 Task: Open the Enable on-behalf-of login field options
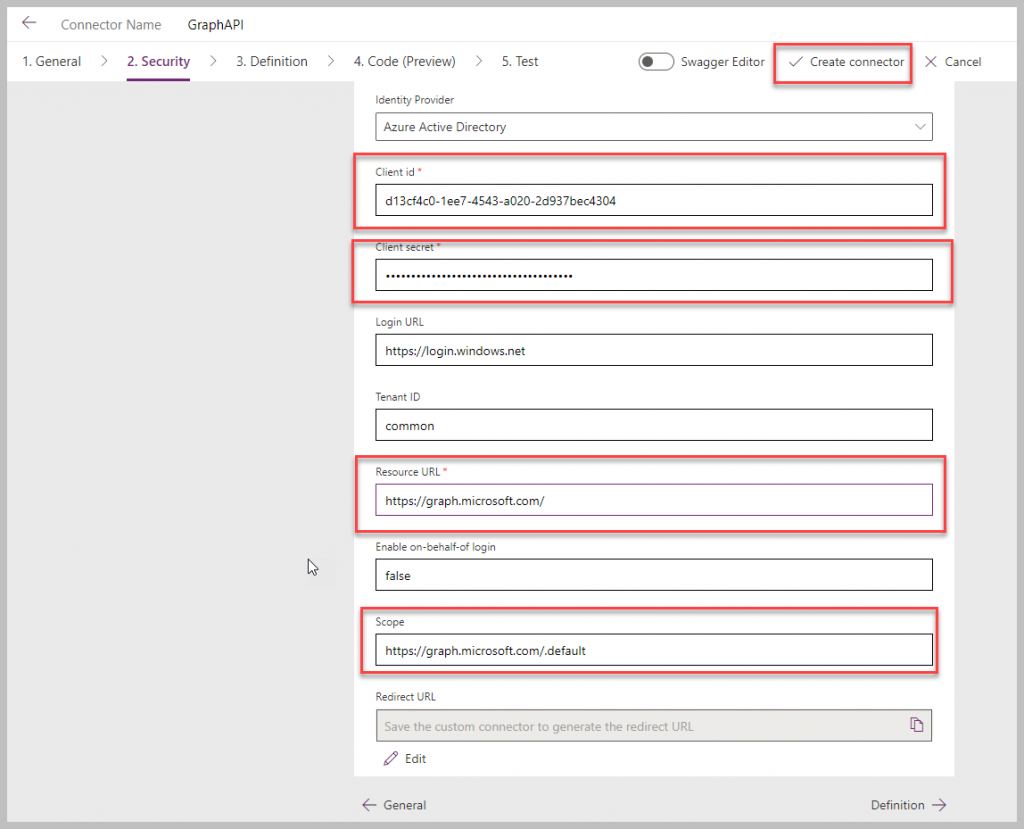654,574
